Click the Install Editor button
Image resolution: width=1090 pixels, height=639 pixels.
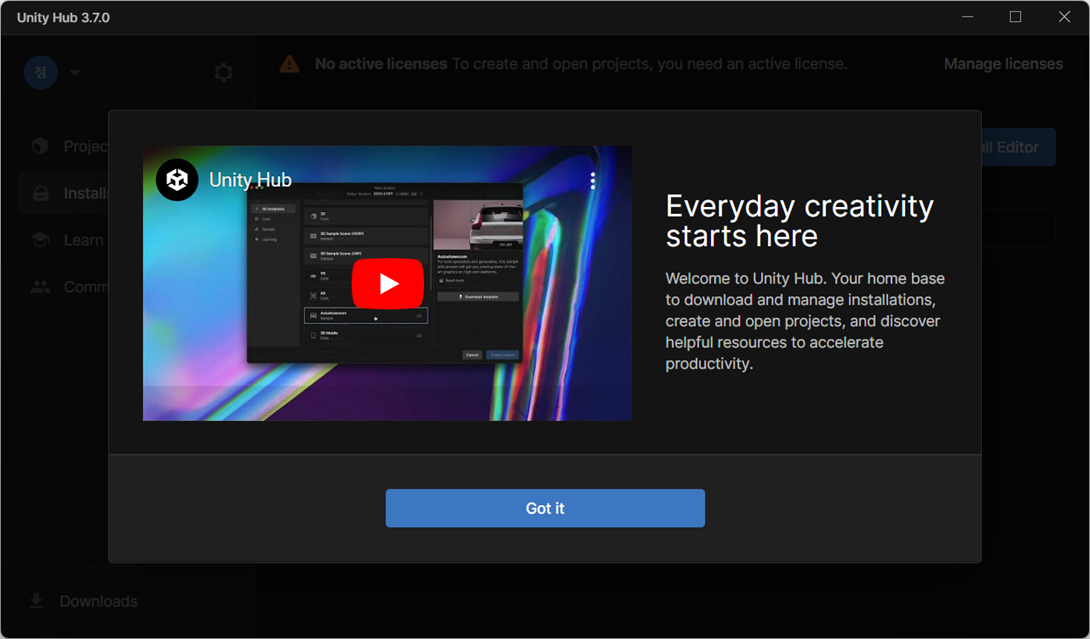point(1018,147)
